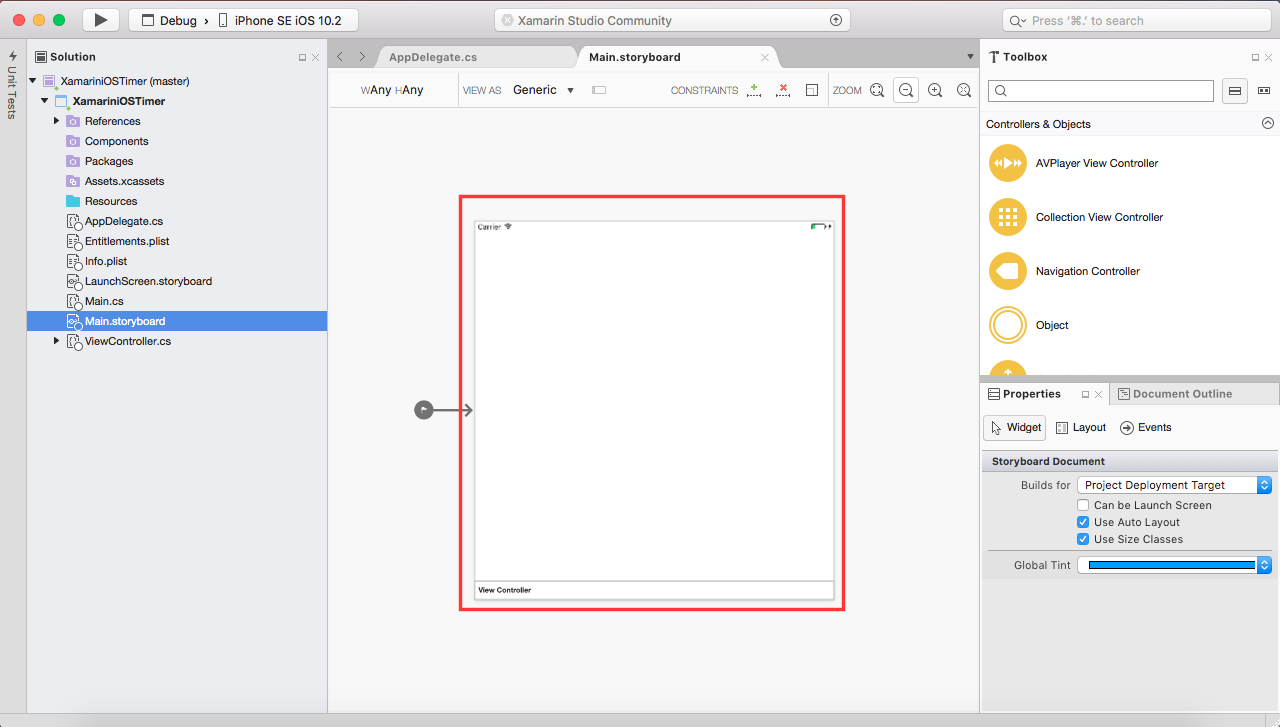Zoom in on the storyboard canvas

point(935,90)
